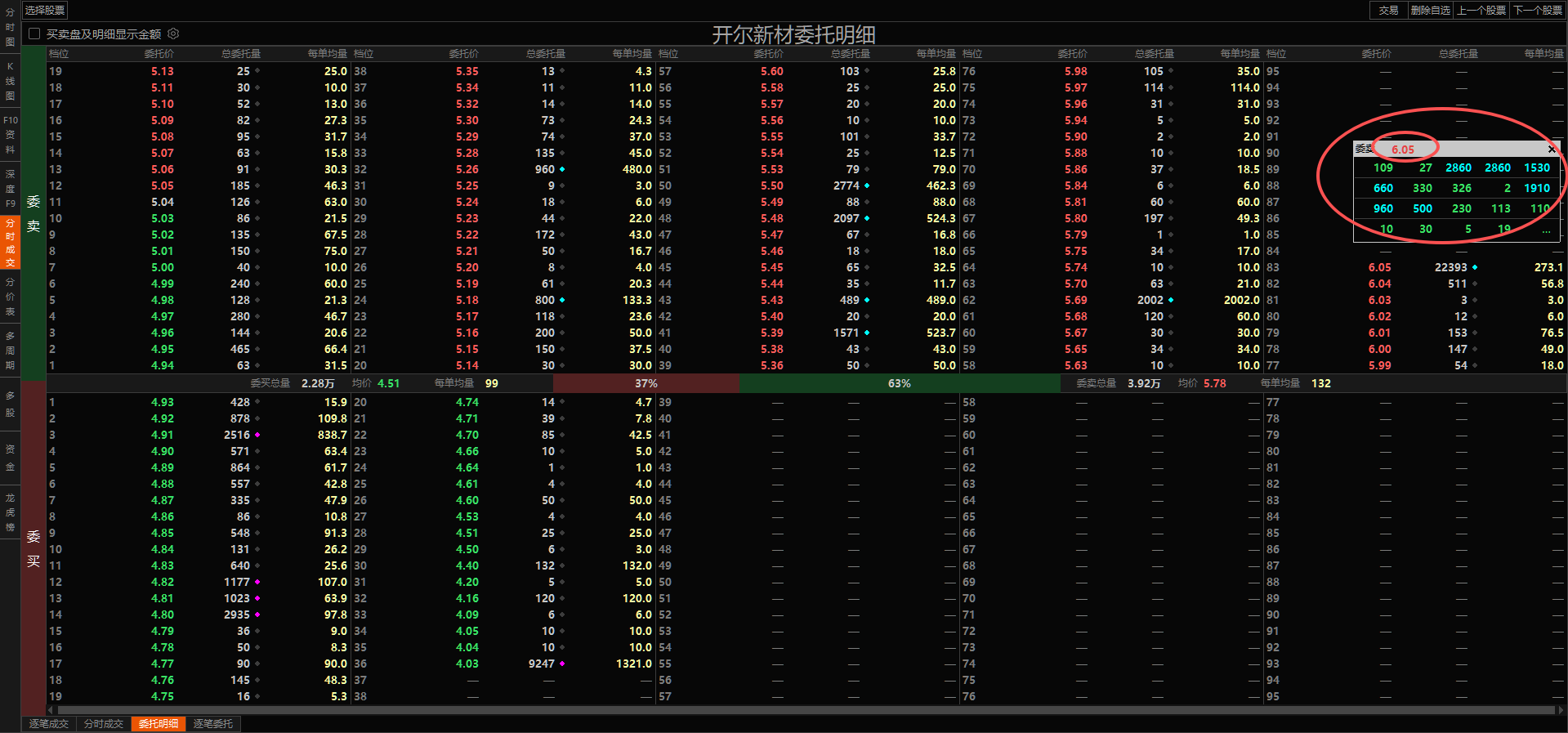Click the cyan diamond beside 2097 at 5.48
This screenshot has height=733, width=1568.
pyautogui.click(x=867, y=218)
